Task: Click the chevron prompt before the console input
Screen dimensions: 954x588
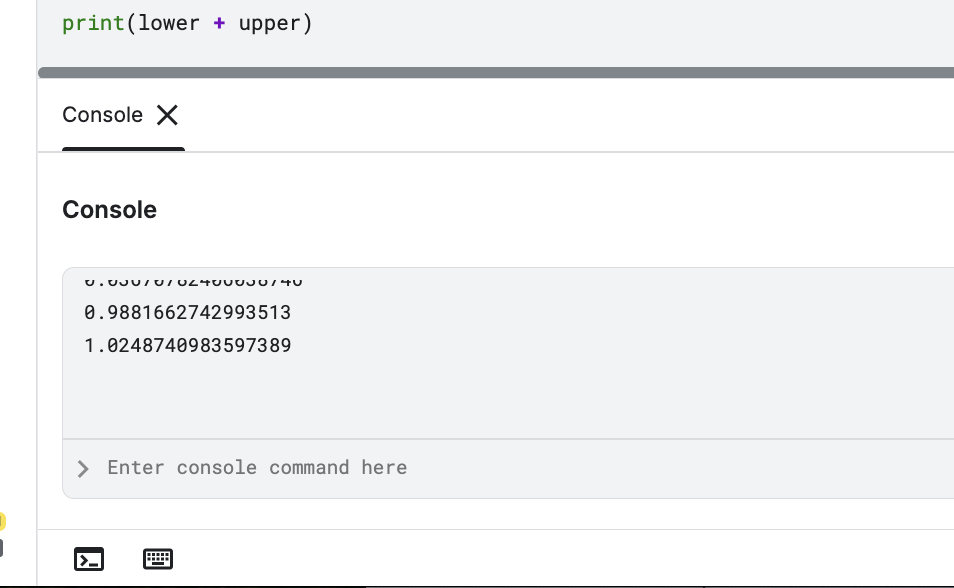Action: [x=83, y=469]
